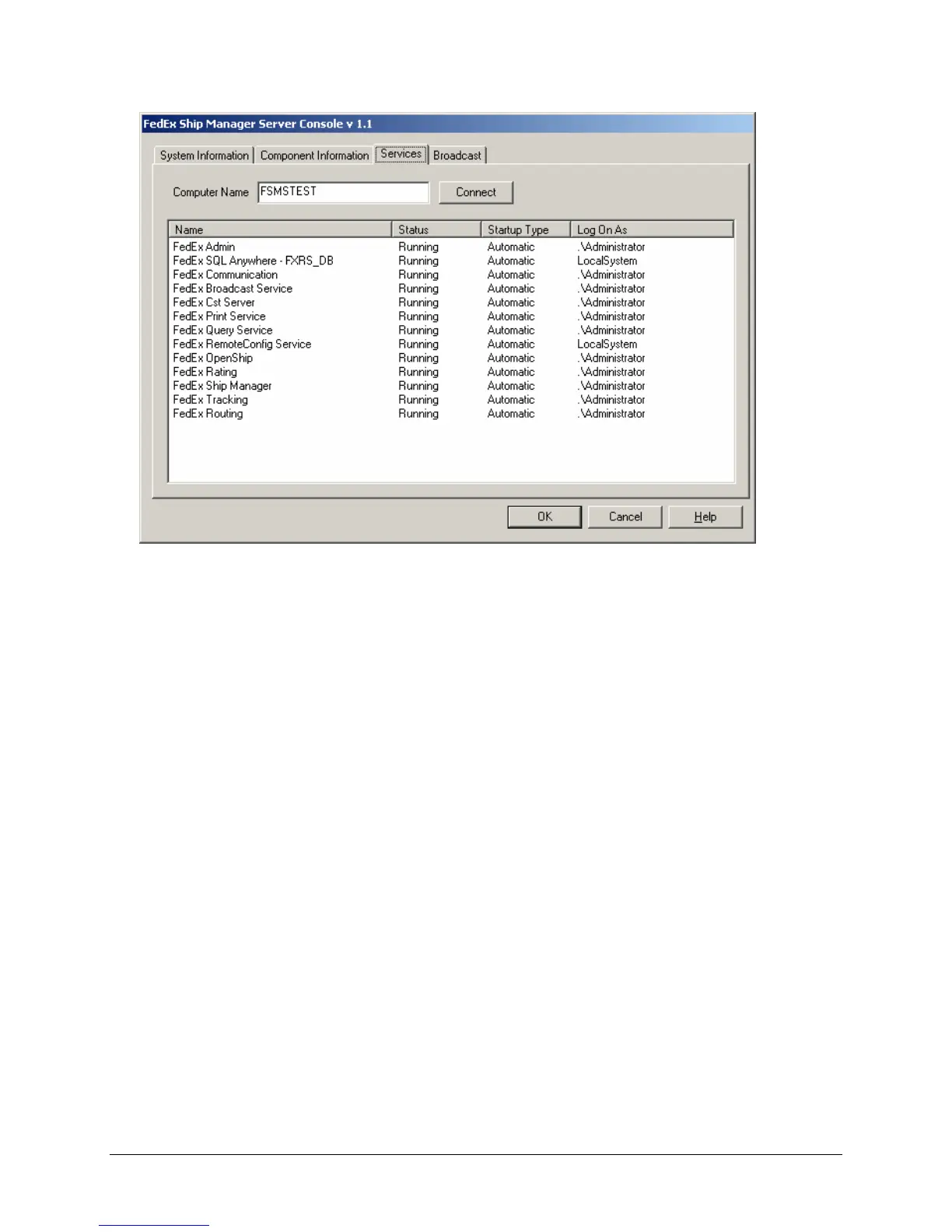Select the FedEx Routing service
The width and height of the screenshot is (952, 1232).
(x=451, y=414)
